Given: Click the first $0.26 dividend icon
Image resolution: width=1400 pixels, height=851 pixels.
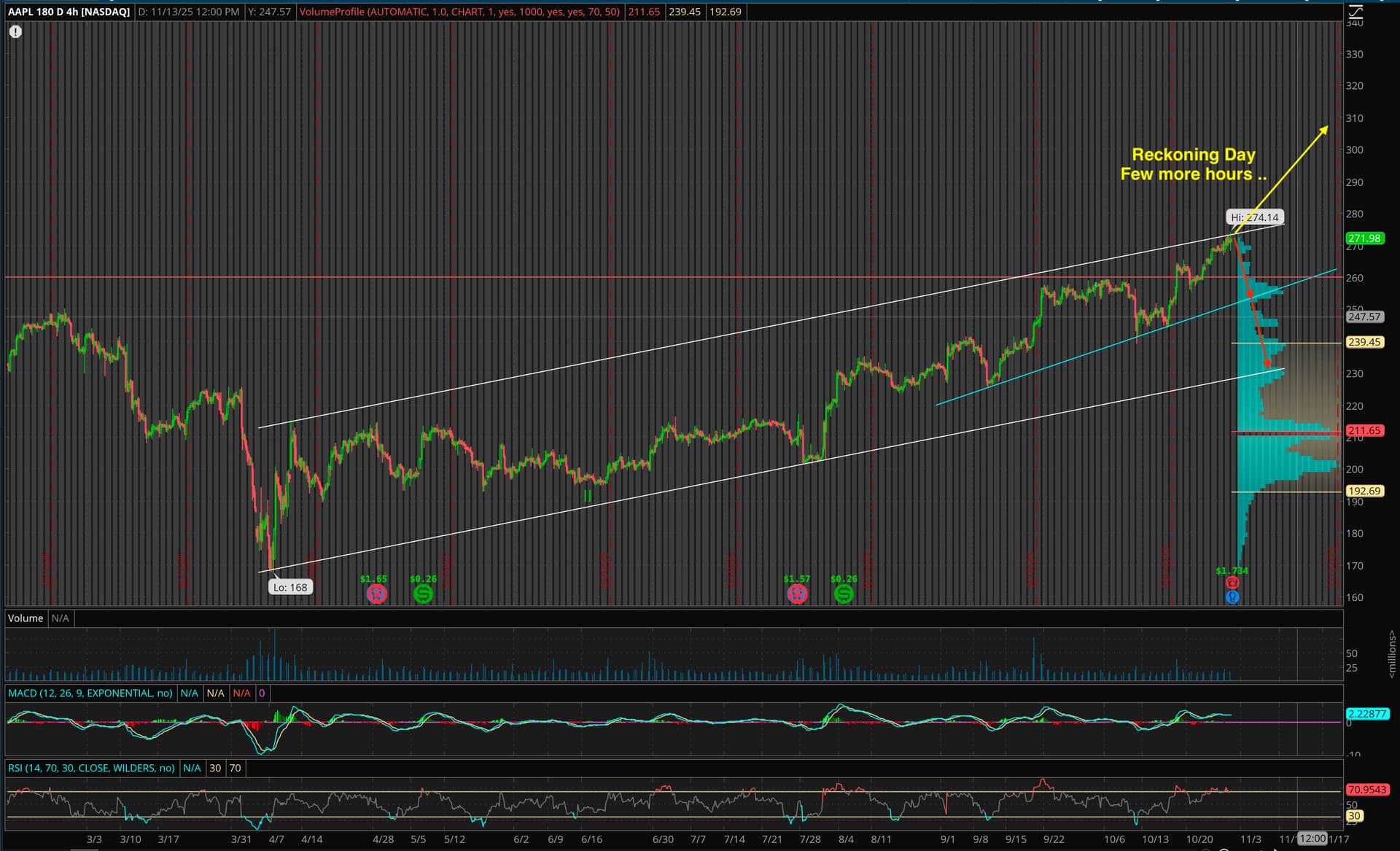Looking at the screenshot, I should (423, 594).
